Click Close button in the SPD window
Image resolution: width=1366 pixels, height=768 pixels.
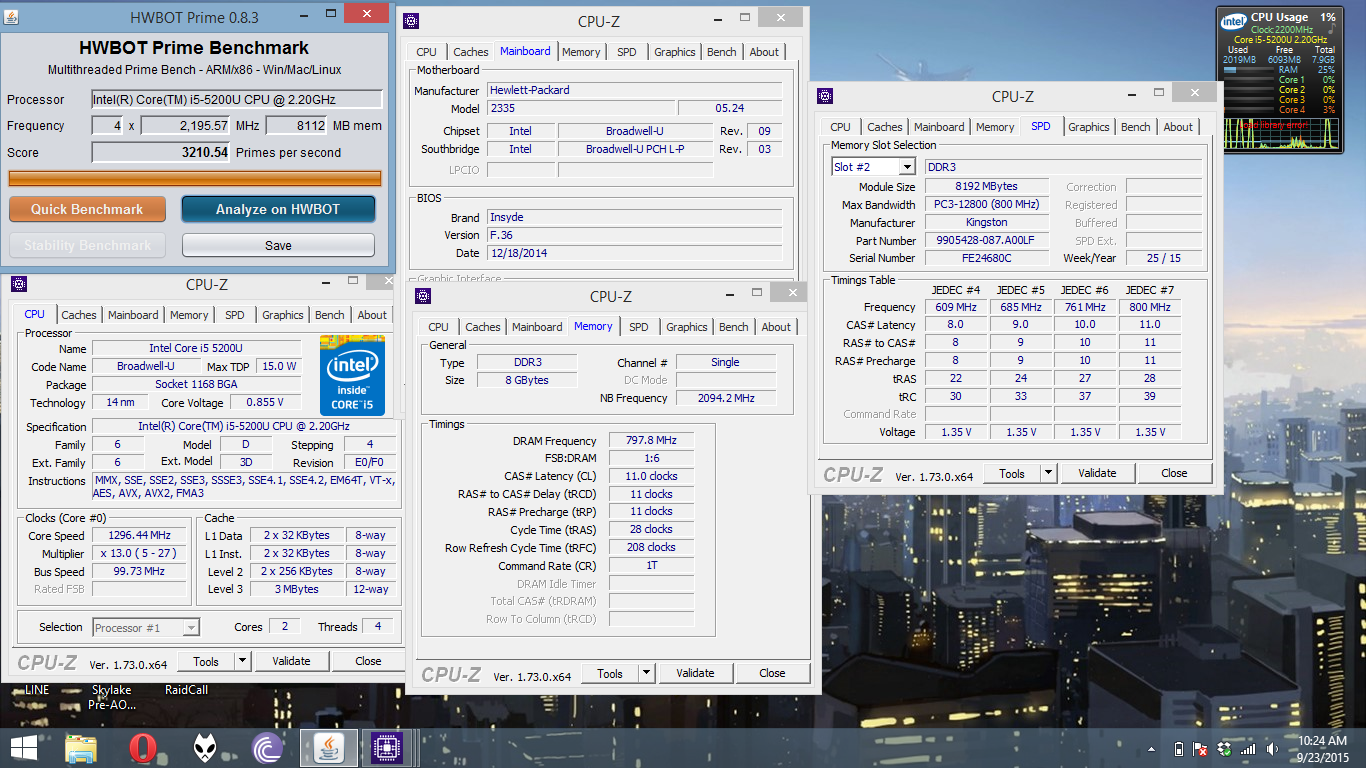1174,473
